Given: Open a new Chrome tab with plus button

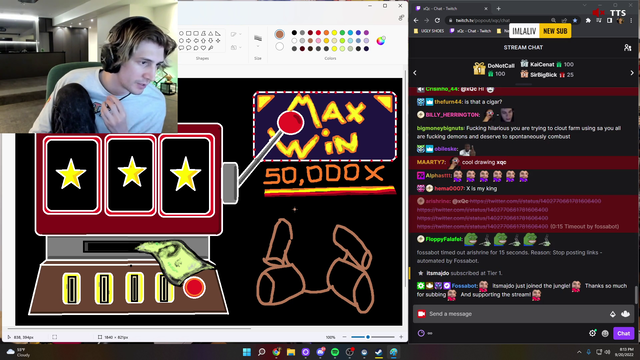Looking at the screenshot, I should click(498, 9).
